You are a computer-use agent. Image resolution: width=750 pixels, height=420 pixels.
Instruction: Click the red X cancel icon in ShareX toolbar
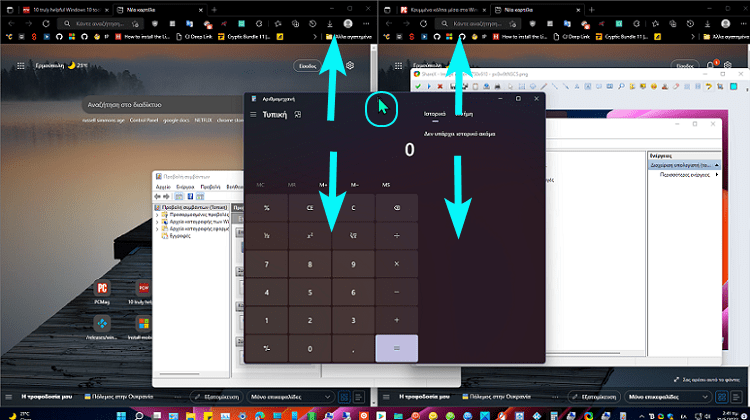pos(440,87)
